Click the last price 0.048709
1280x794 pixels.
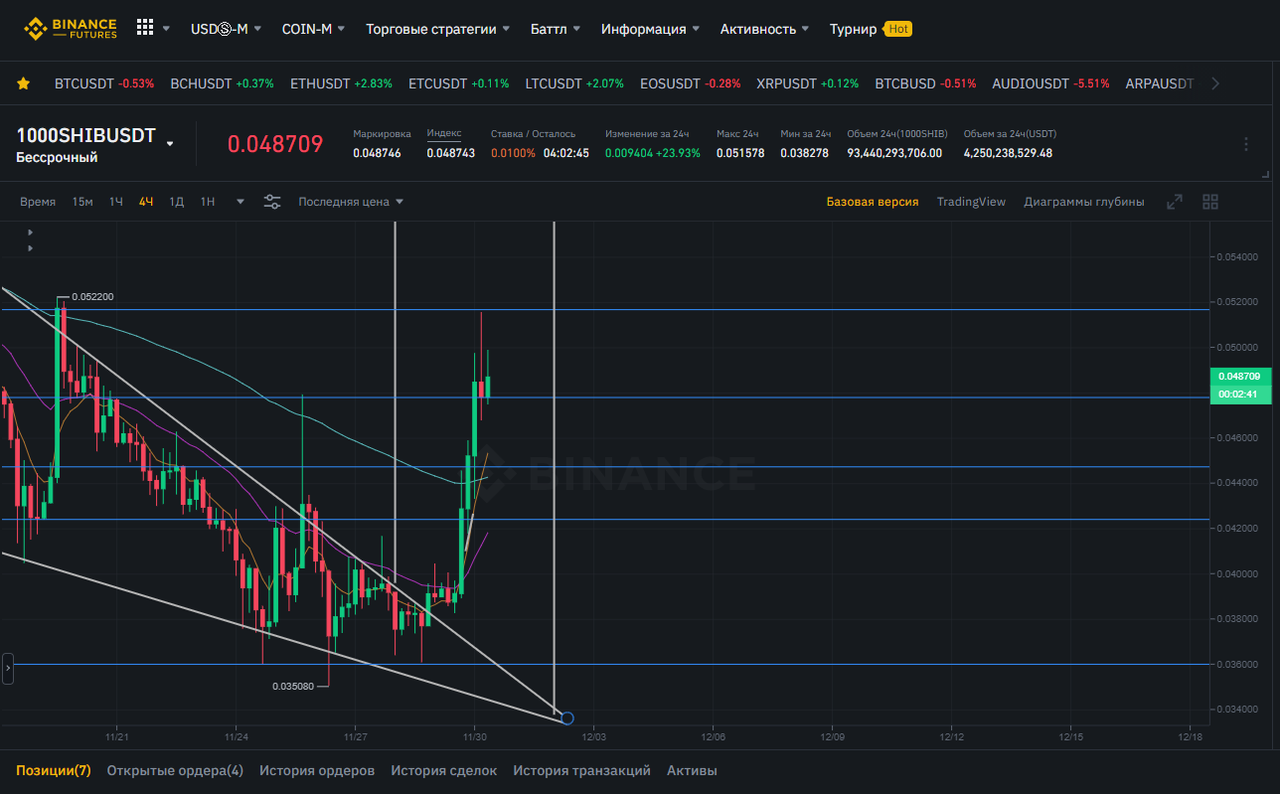pyautogui.click(x=275, y=144)
